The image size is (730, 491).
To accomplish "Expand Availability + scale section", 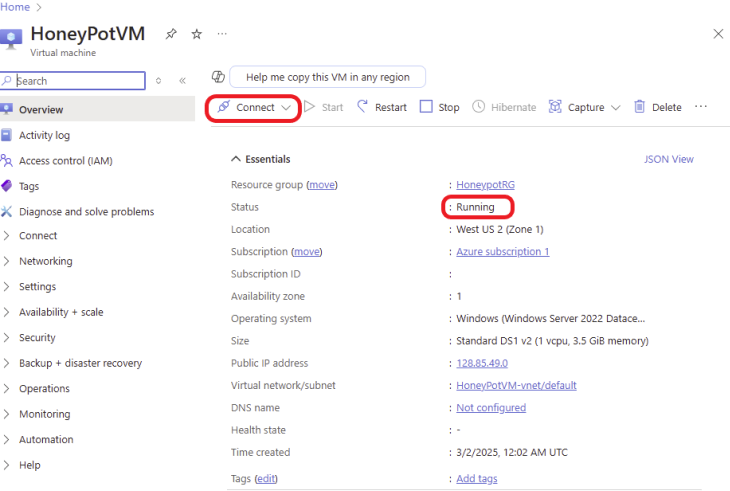I will coord(61,312).
